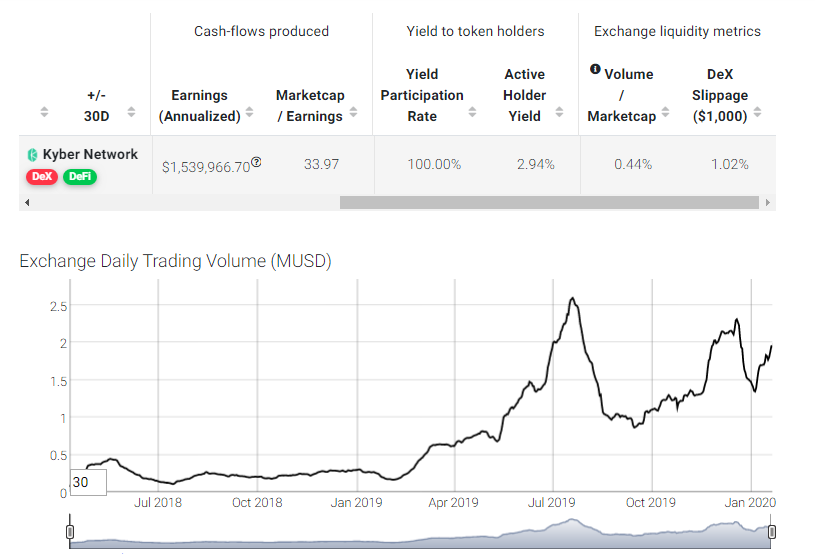Open the Kyber Network project link
Image resolution: width=815 pixels, height=554 pixels.
coord(90,154)
